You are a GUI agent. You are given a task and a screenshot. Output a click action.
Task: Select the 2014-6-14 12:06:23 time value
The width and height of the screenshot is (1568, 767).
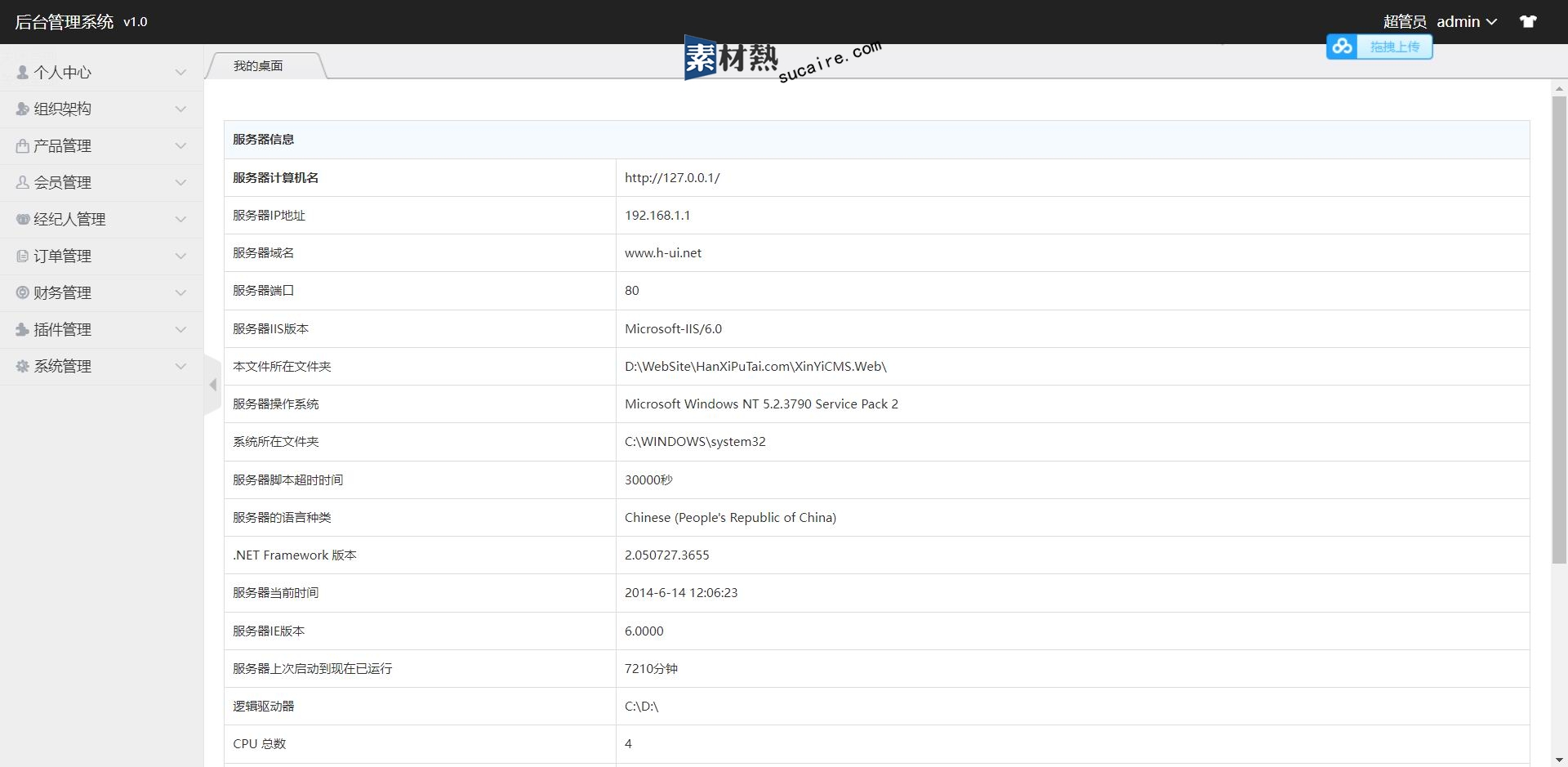click(x=681, y=593)
